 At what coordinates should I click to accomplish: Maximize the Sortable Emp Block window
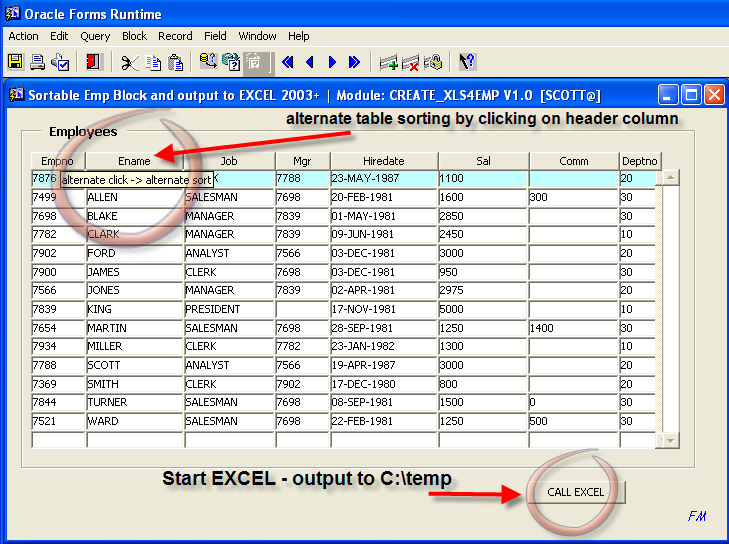point(691,95)
